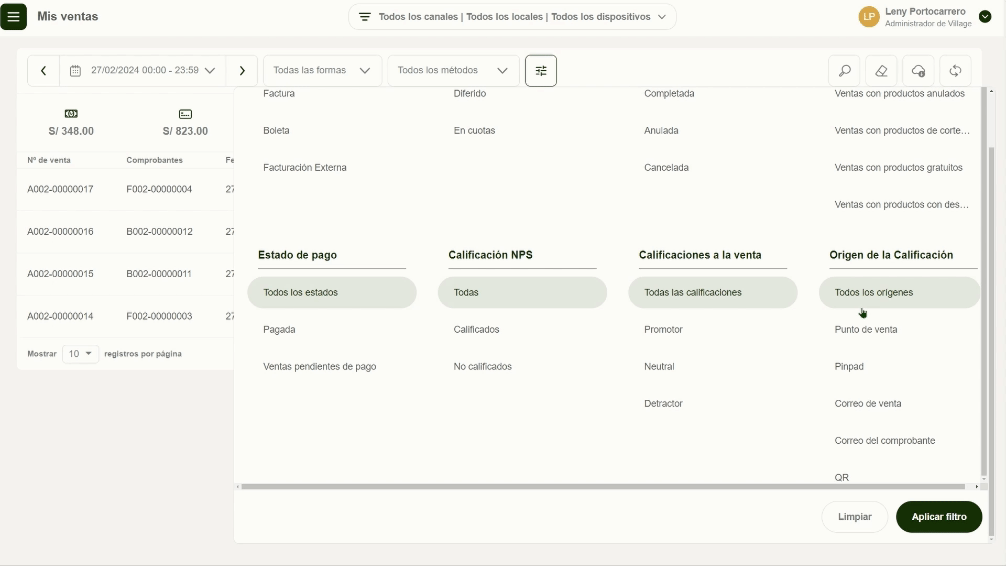Click comprobante F002-00000004
Screen dimensions: 1006x566
(x=159, y=190)
